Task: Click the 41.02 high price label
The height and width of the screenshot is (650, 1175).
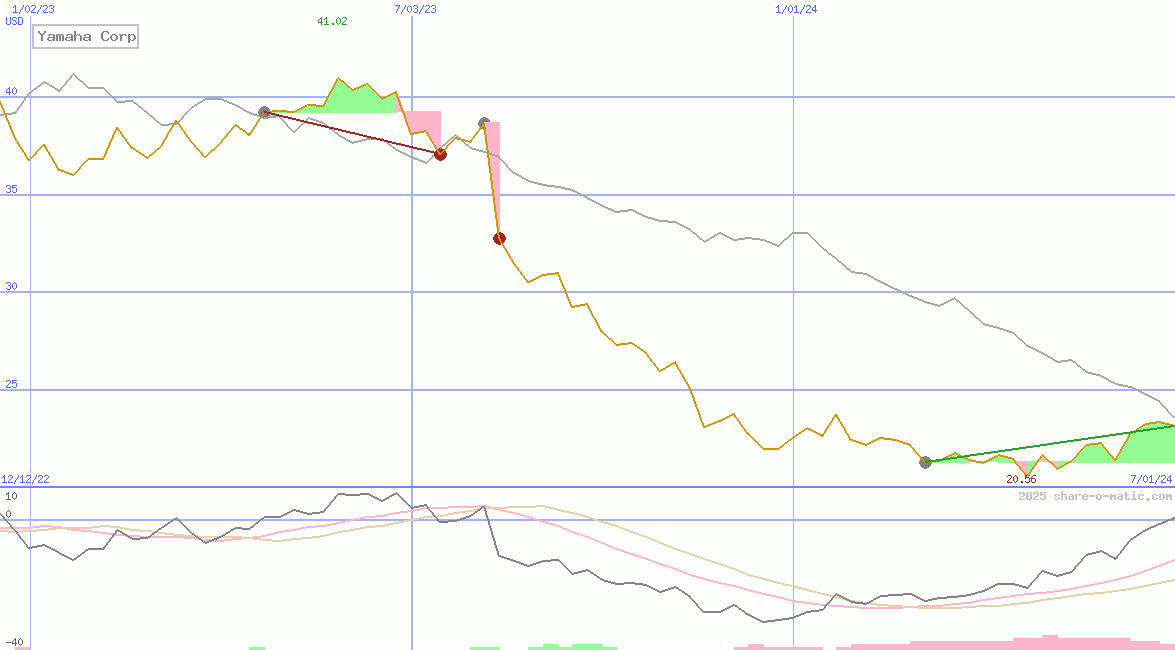Action: pyautogui.click(x=332, y=21)
